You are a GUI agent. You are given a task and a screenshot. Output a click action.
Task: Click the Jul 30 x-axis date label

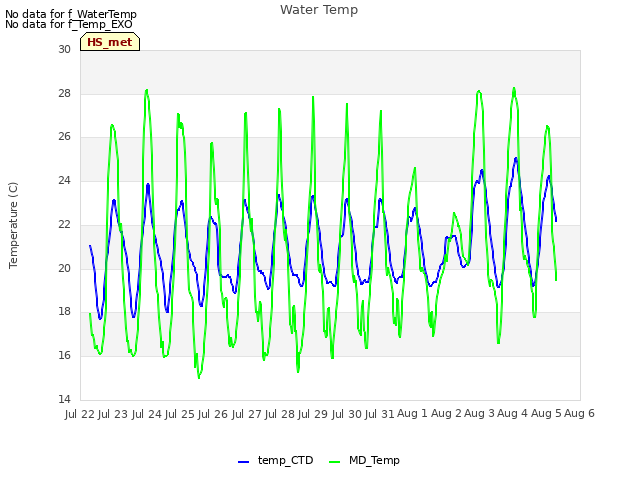[347, 414]
